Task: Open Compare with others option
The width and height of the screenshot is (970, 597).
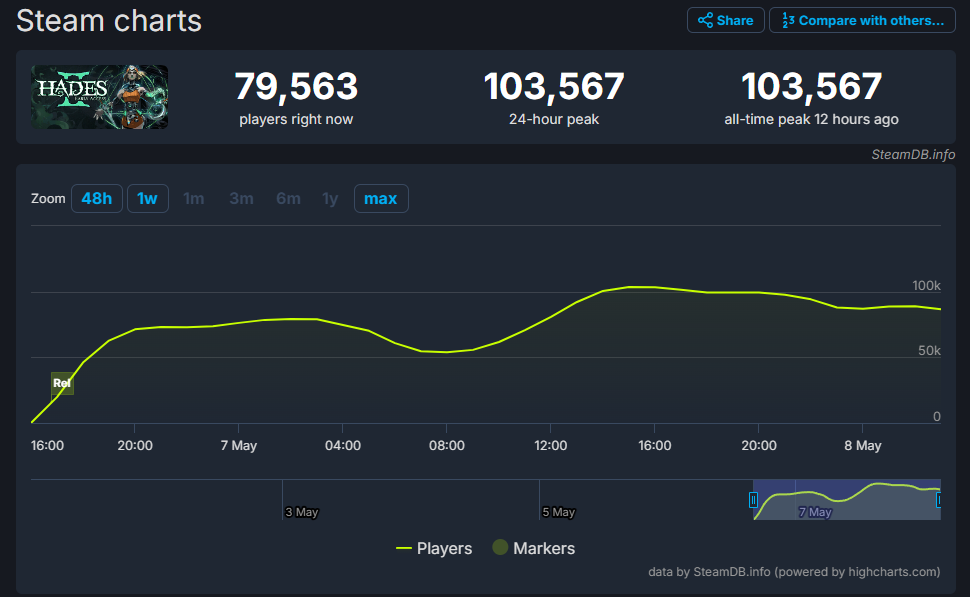Action: coord(862,20)
